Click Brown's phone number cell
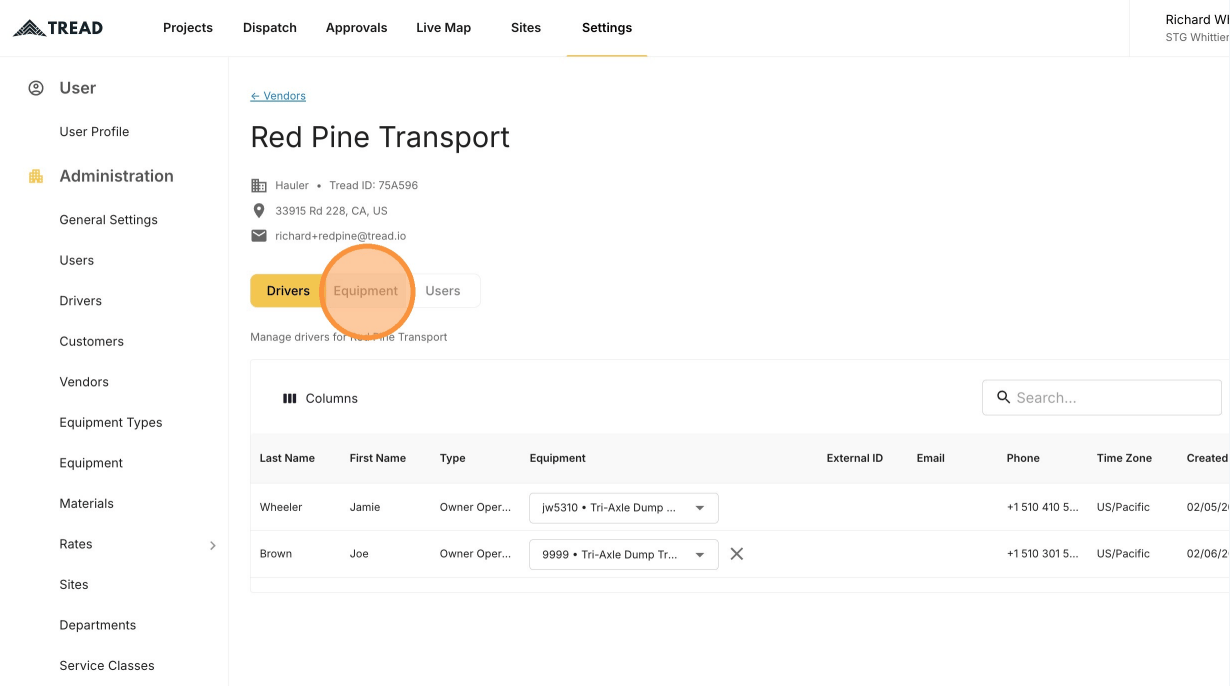The width and height of the screenshot is (1230, 686). coord(1043,553)
